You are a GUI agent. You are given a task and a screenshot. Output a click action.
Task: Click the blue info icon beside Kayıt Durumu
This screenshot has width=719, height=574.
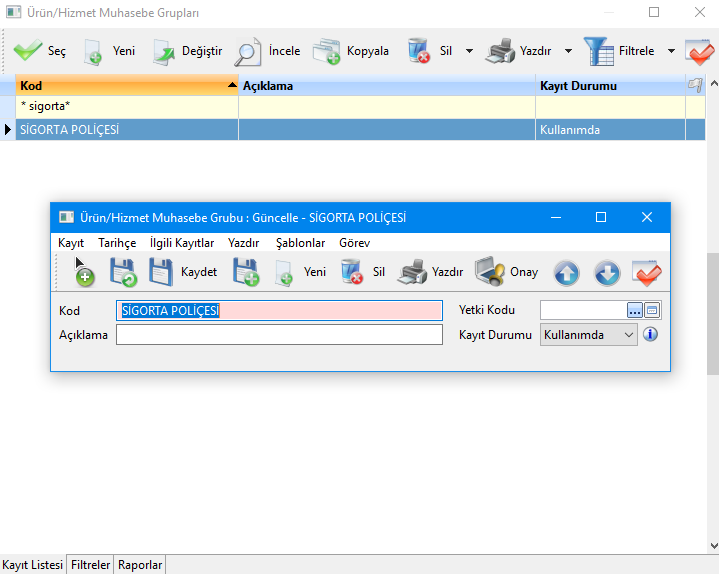point(650,335)
